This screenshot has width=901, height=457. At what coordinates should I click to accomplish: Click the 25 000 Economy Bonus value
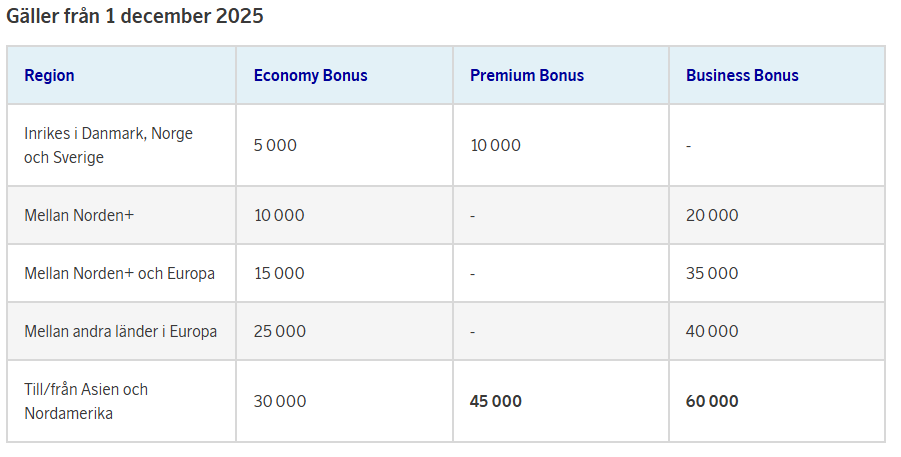click(x=280, y=331)
